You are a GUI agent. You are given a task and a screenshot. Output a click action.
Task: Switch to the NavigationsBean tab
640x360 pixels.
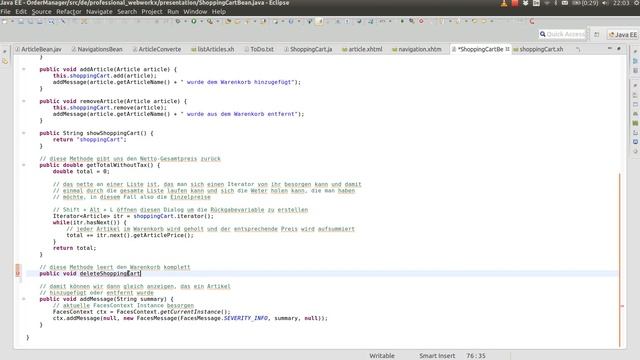coord(97,49)
